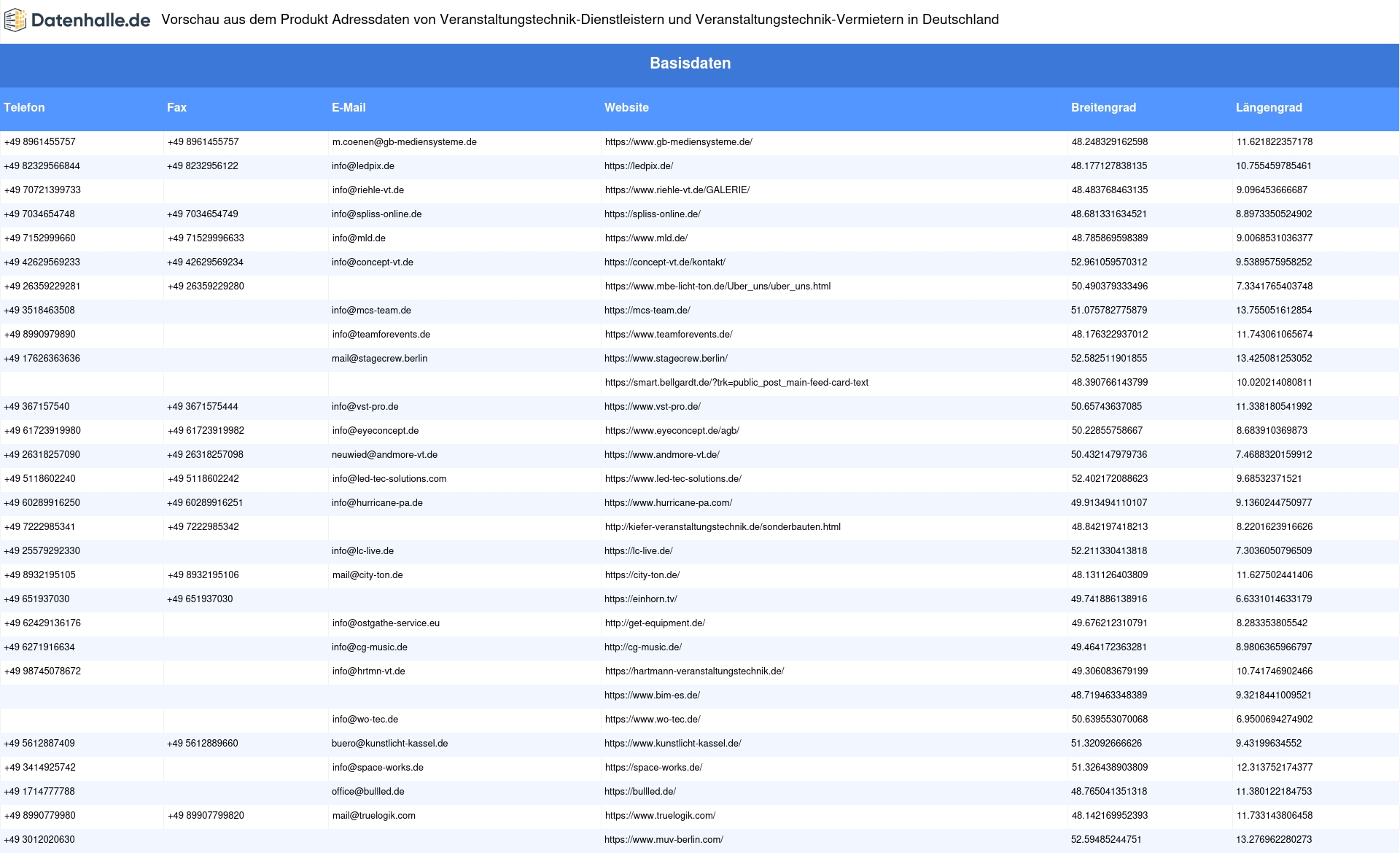Click phone number +49 3012020630
This screenshot has height=853, width=1400.
tap(39, 840)
